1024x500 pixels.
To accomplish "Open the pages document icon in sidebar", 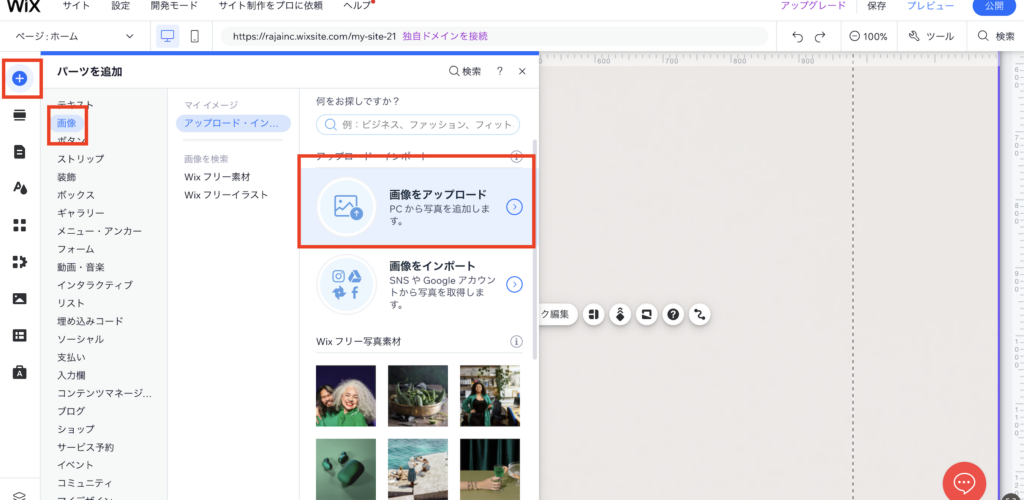I will click(x=20, y=152).
